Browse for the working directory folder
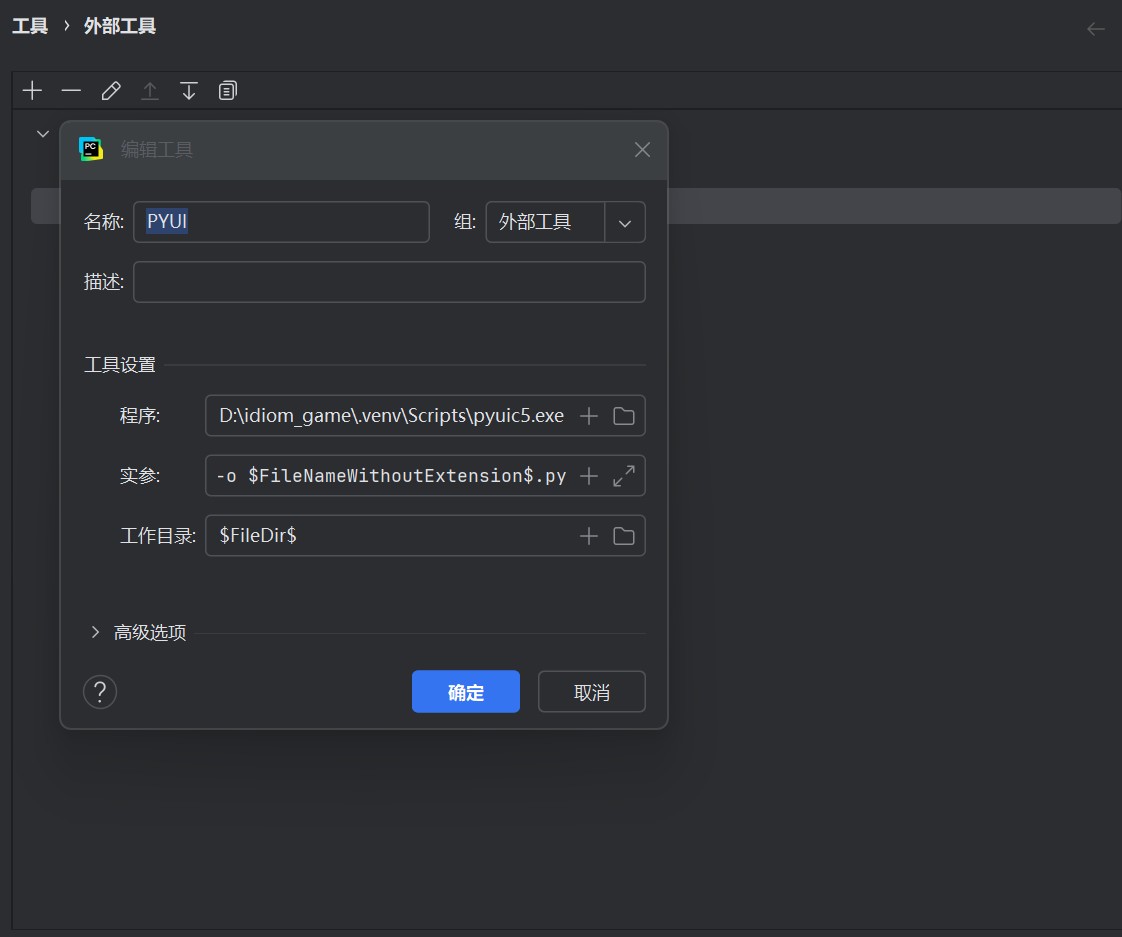Screen dimensions: 1122x937 (623, 535)
